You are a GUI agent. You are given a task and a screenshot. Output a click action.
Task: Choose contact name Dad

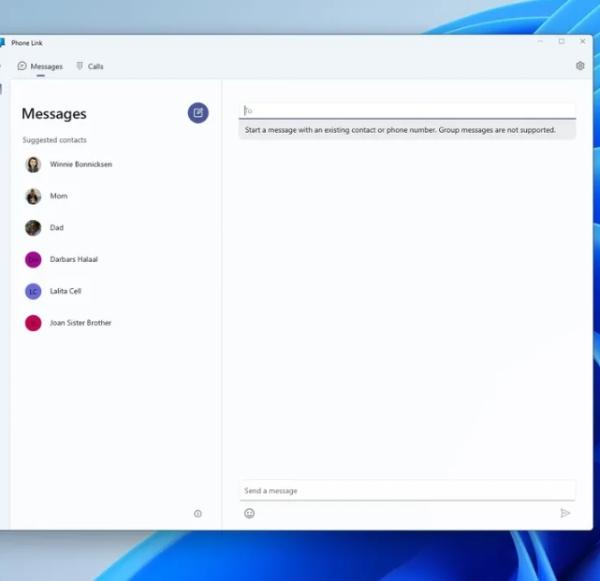[57, 228]
